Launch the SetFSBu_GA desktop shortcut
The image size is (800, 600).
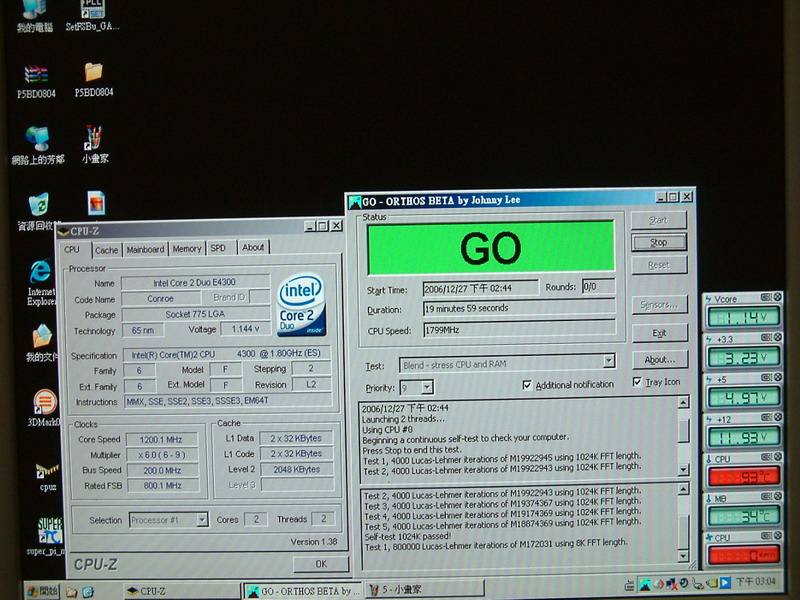(92, 15)
